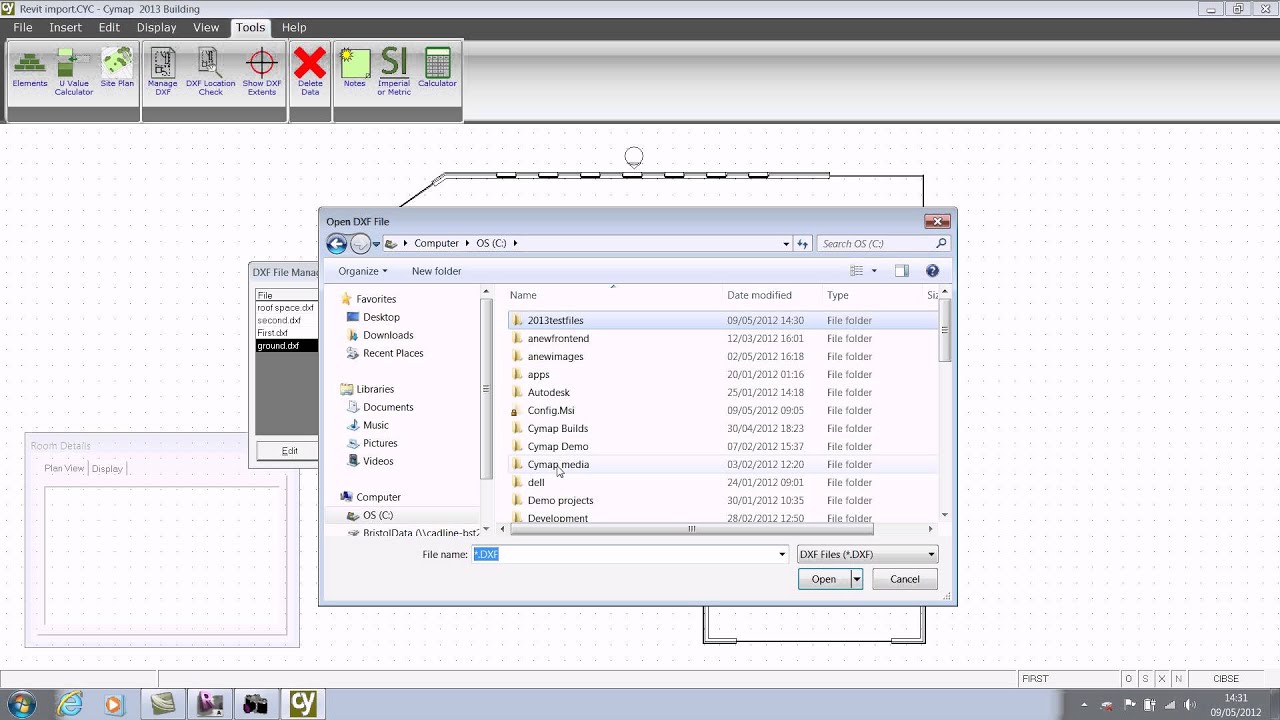Click the search magnifier icon in dialog
Viewport: 1280px width, 720px height.
[x=941, y=243]
